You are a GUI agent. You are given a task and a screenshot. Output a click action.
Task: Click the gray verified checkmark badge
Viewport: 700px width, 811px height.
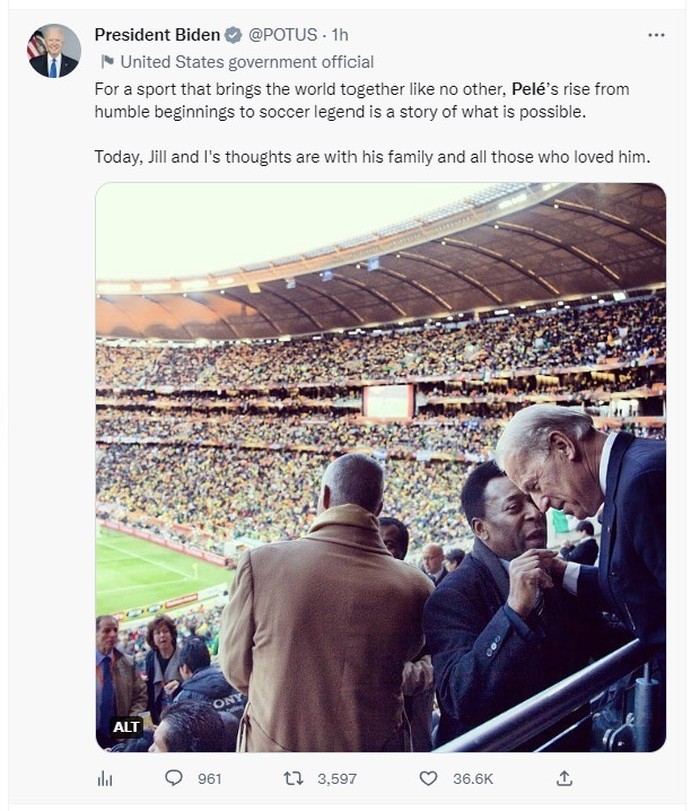click(233, 35)
